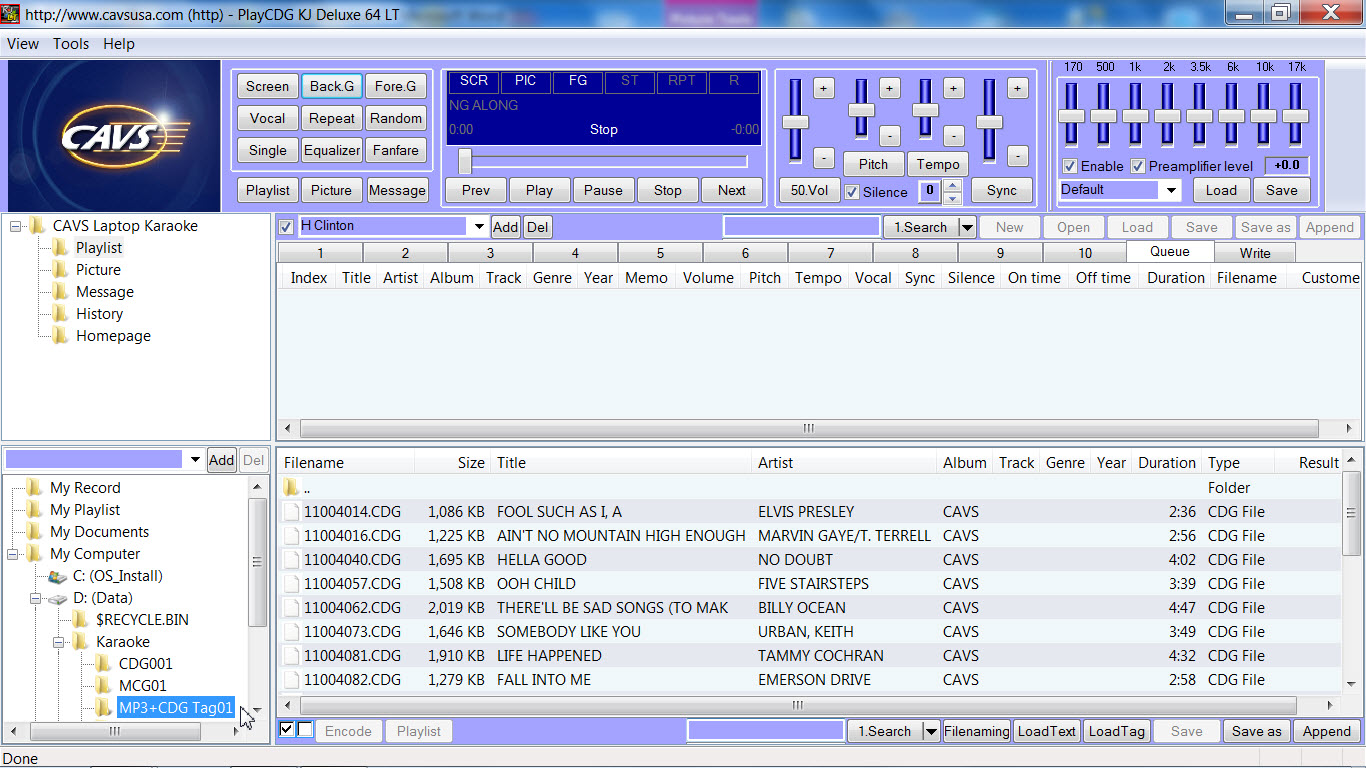Click the Filenaming button

click(x=976, y=731)
